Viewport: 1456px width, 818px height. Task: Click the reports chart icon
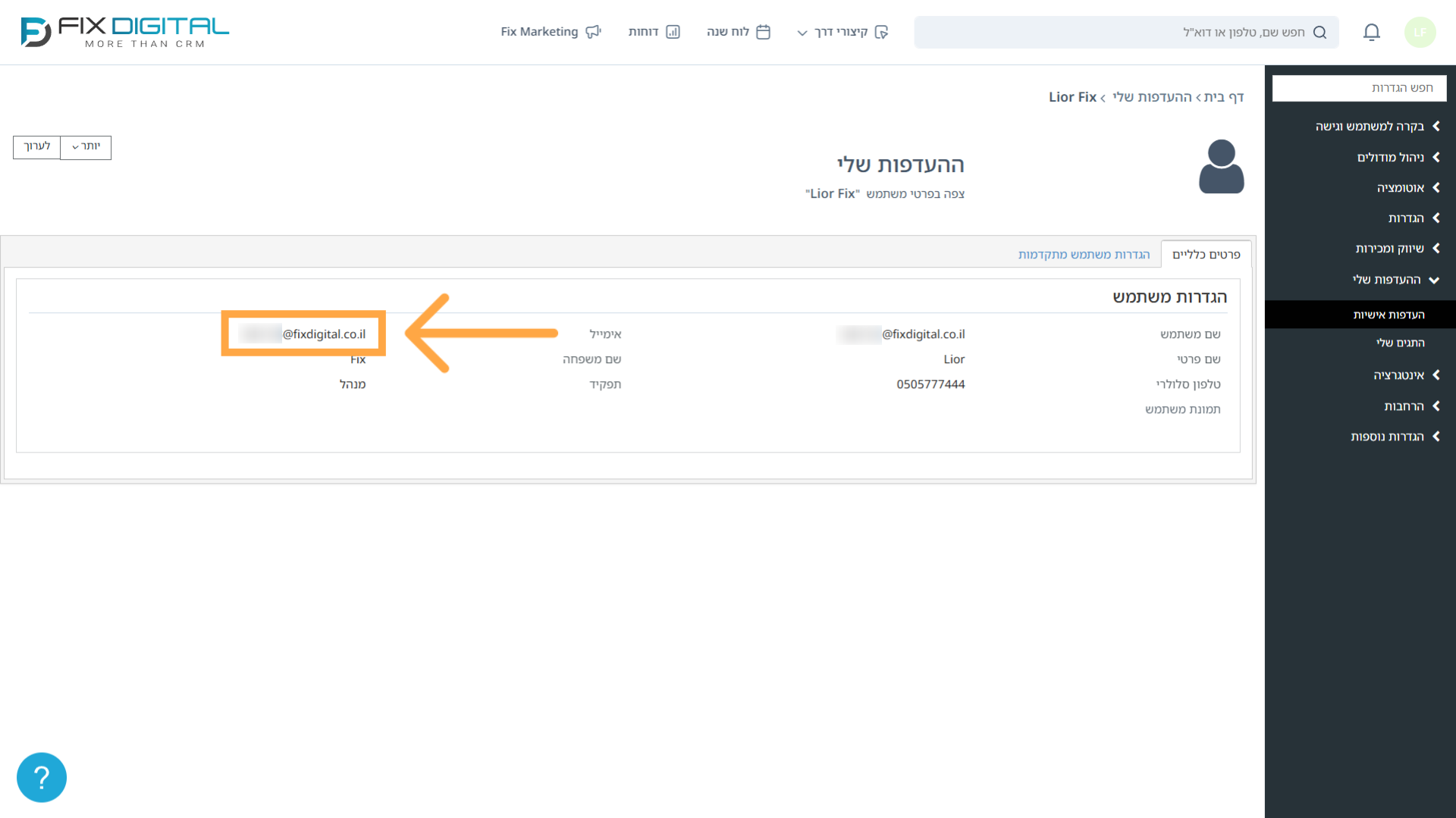point(673,32)
